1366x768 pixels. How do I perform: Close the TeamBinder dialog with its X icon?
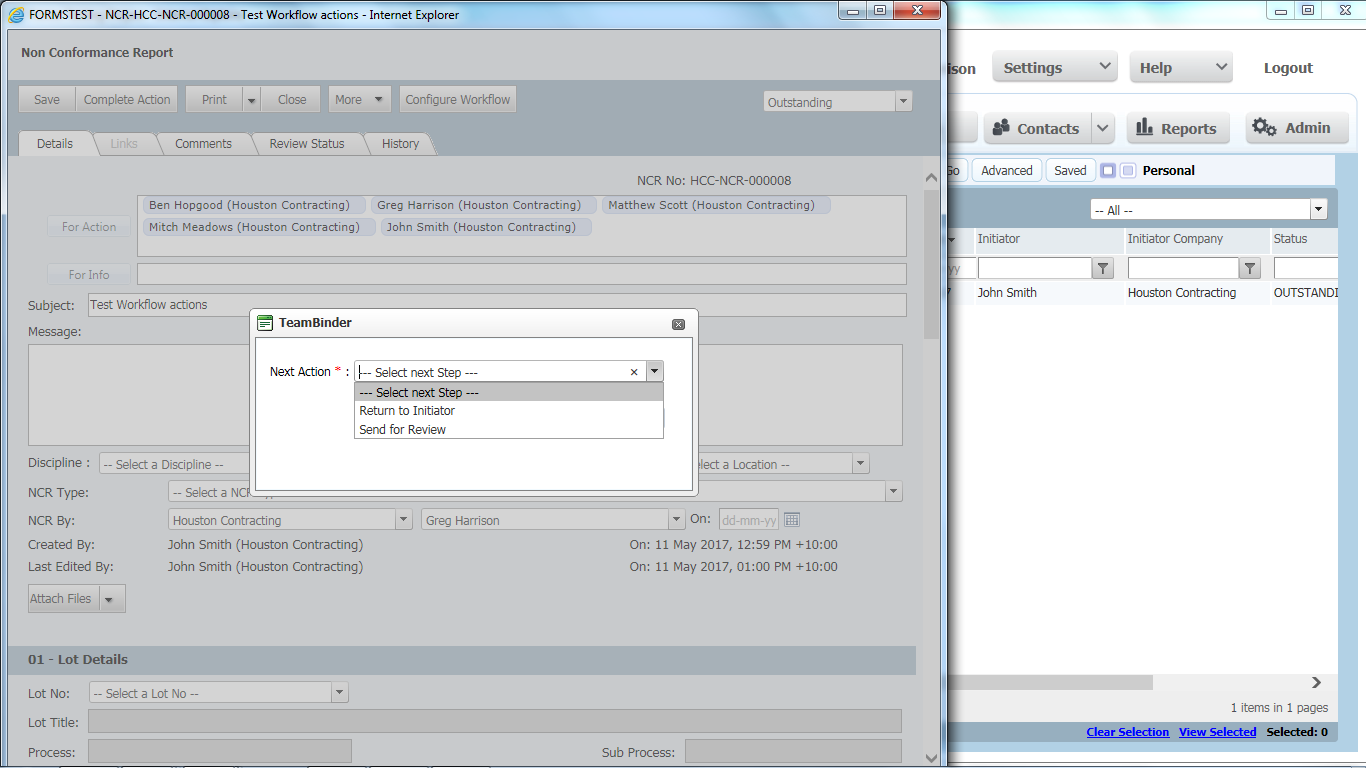(678, 324)
